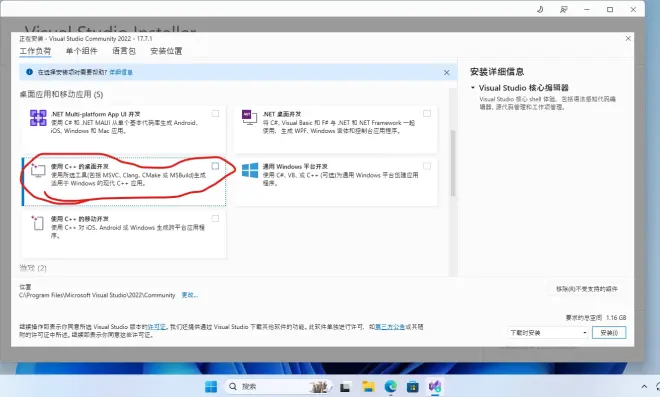This screenshot has width=660, height=397.
Task: Check the .NET Multi-platform App UI 开发 checkbox
Action: tap(215, 114)
